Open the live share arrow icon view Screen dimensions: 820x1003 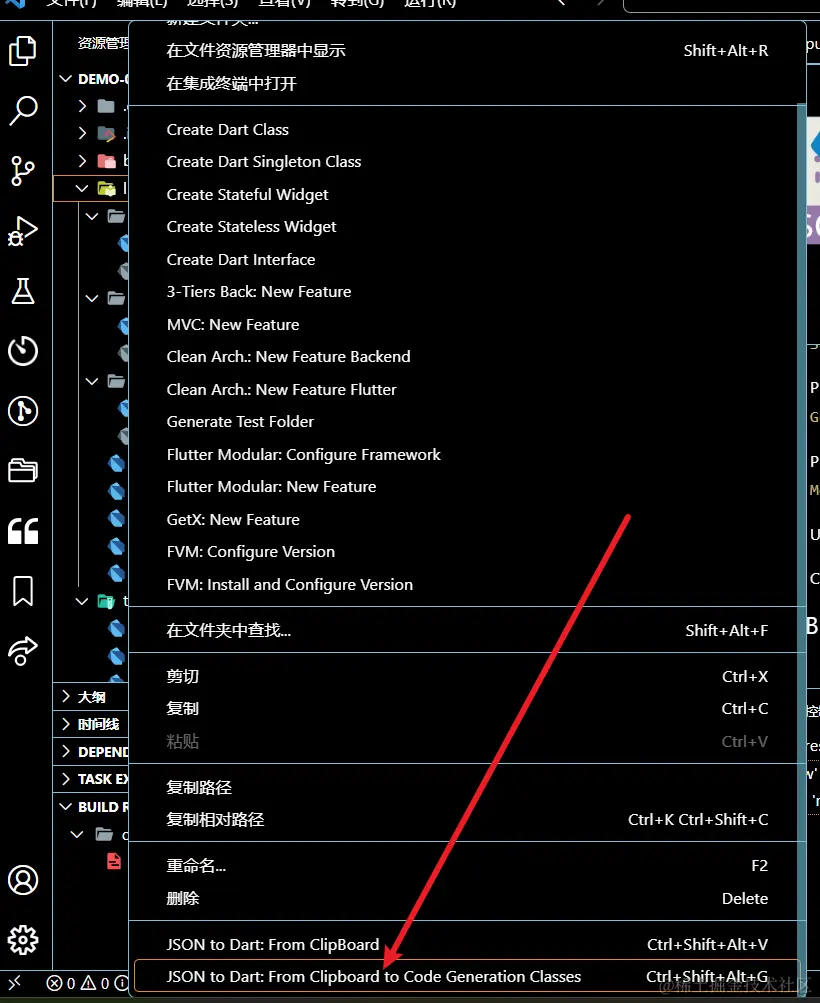tap(23, 651)
